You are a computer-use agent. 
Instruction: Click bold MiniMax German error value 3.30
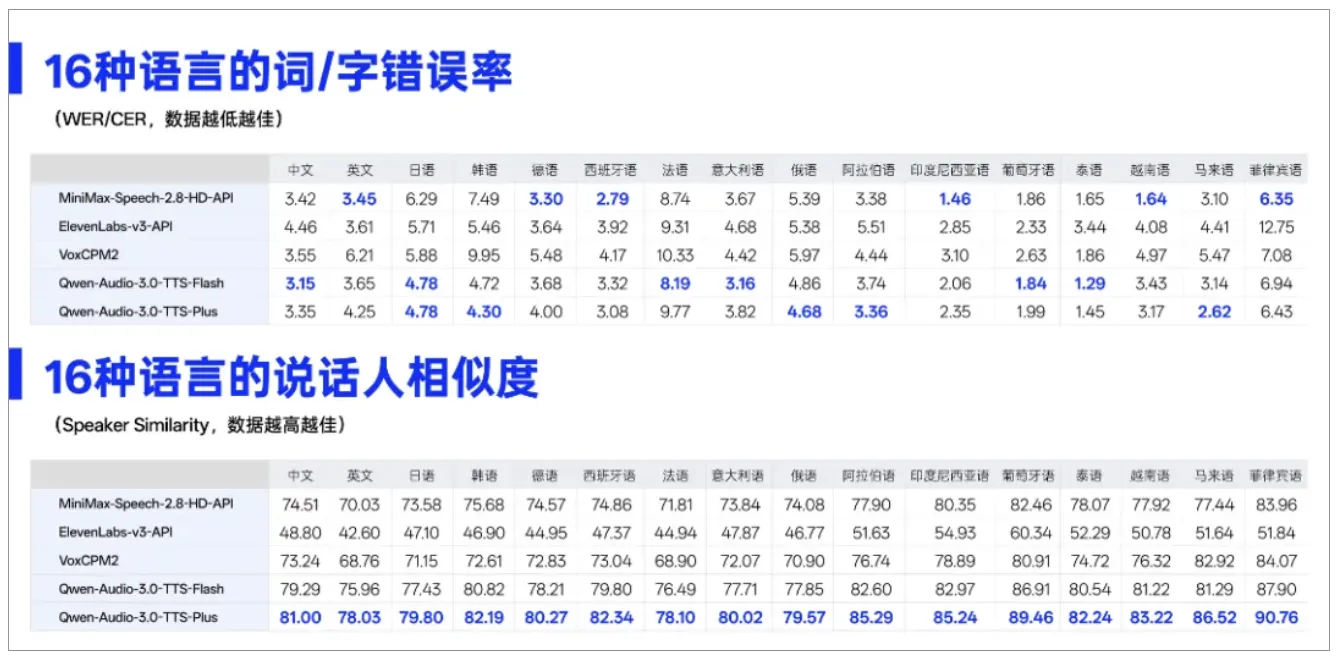pos(546,199)
